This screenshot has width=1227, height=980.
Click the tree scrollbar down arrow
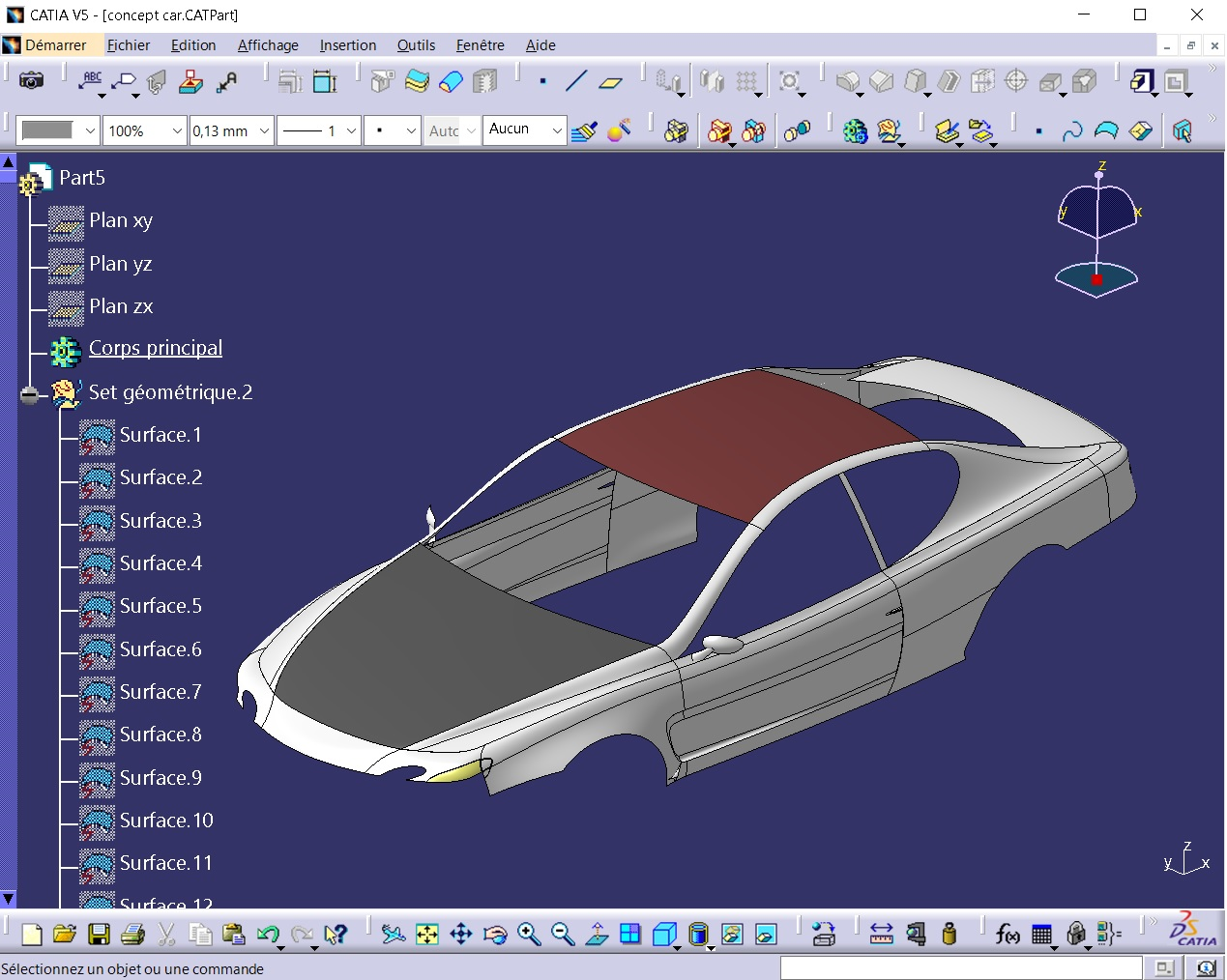coord(9,899)
